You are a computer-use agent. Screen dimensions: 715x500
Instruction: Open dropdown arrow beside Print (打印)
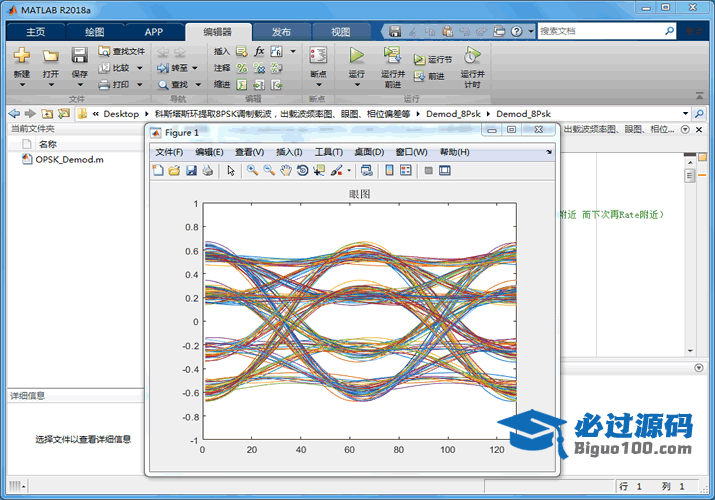coord(140,84)
